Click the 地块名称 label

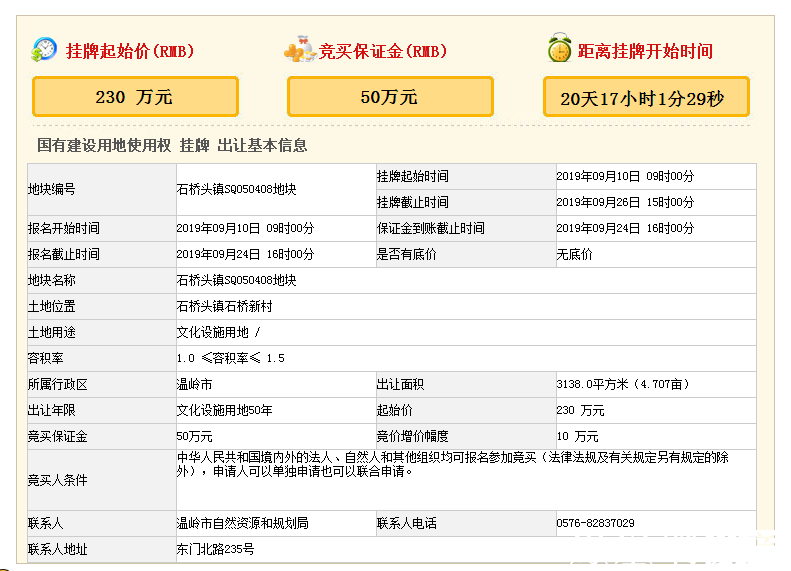[51, 280]
